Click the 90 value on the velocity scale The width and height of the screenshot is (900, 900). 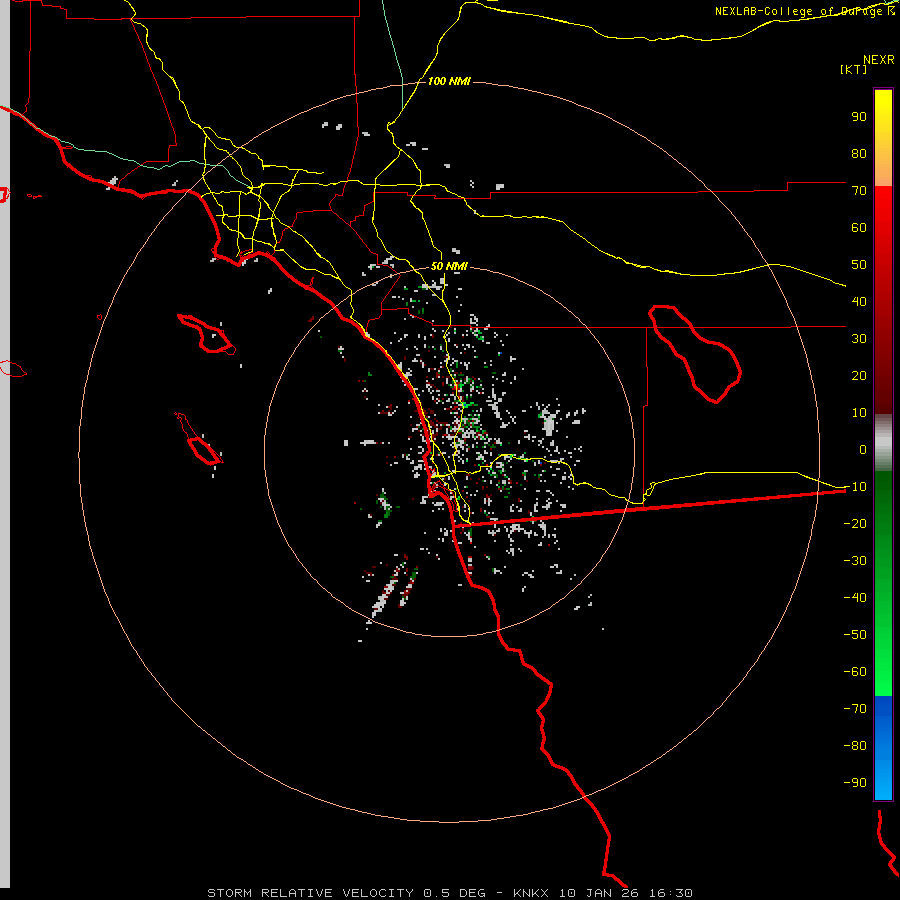click(859, 117)
